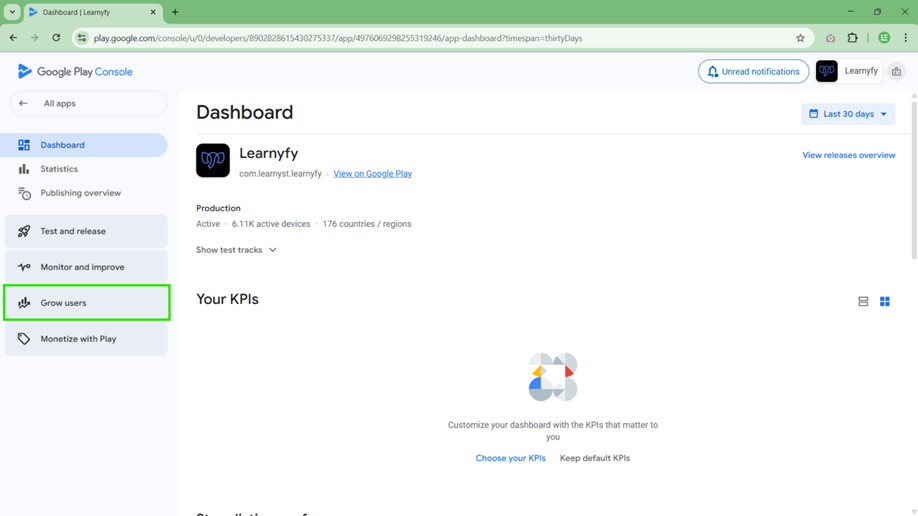The width and height of the screenshot is (918, 516).
Task: Open Statistics in the sidebar
Action: tap(59, 169)
